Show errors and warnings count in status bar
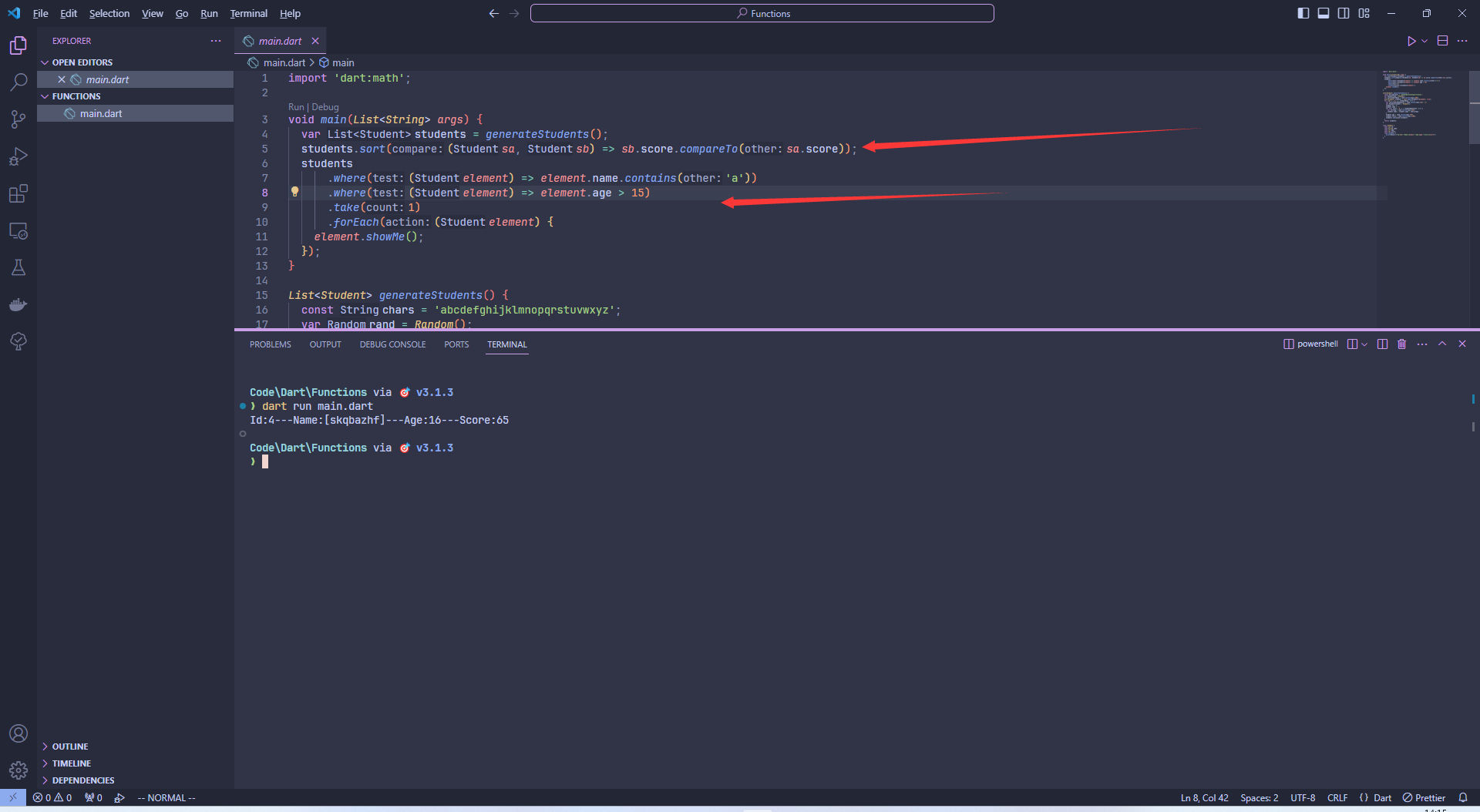 52,797
